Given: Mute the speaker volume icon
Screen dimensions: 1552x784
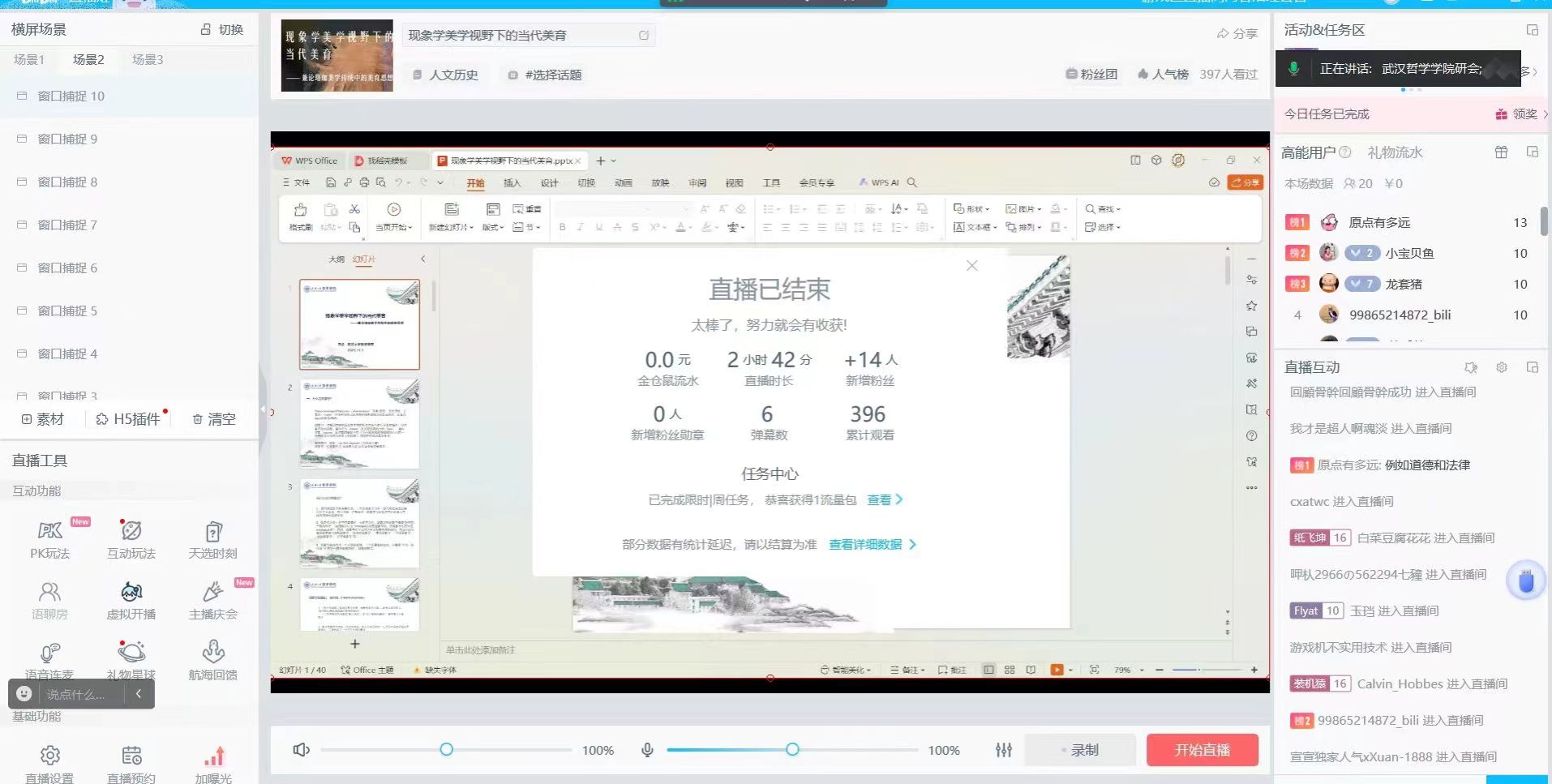Looking at the screenshot, I should (x=301, y=750).
